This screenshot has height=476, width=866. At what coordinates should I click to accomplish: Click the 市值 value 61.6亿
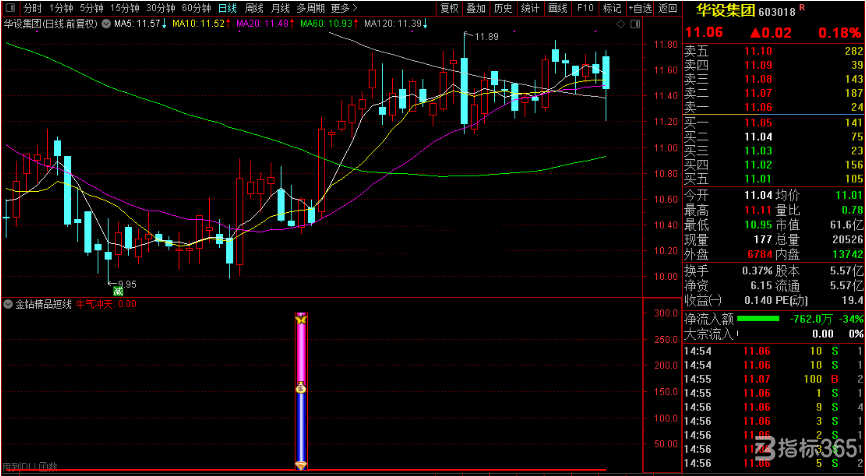tap(848, 225)
